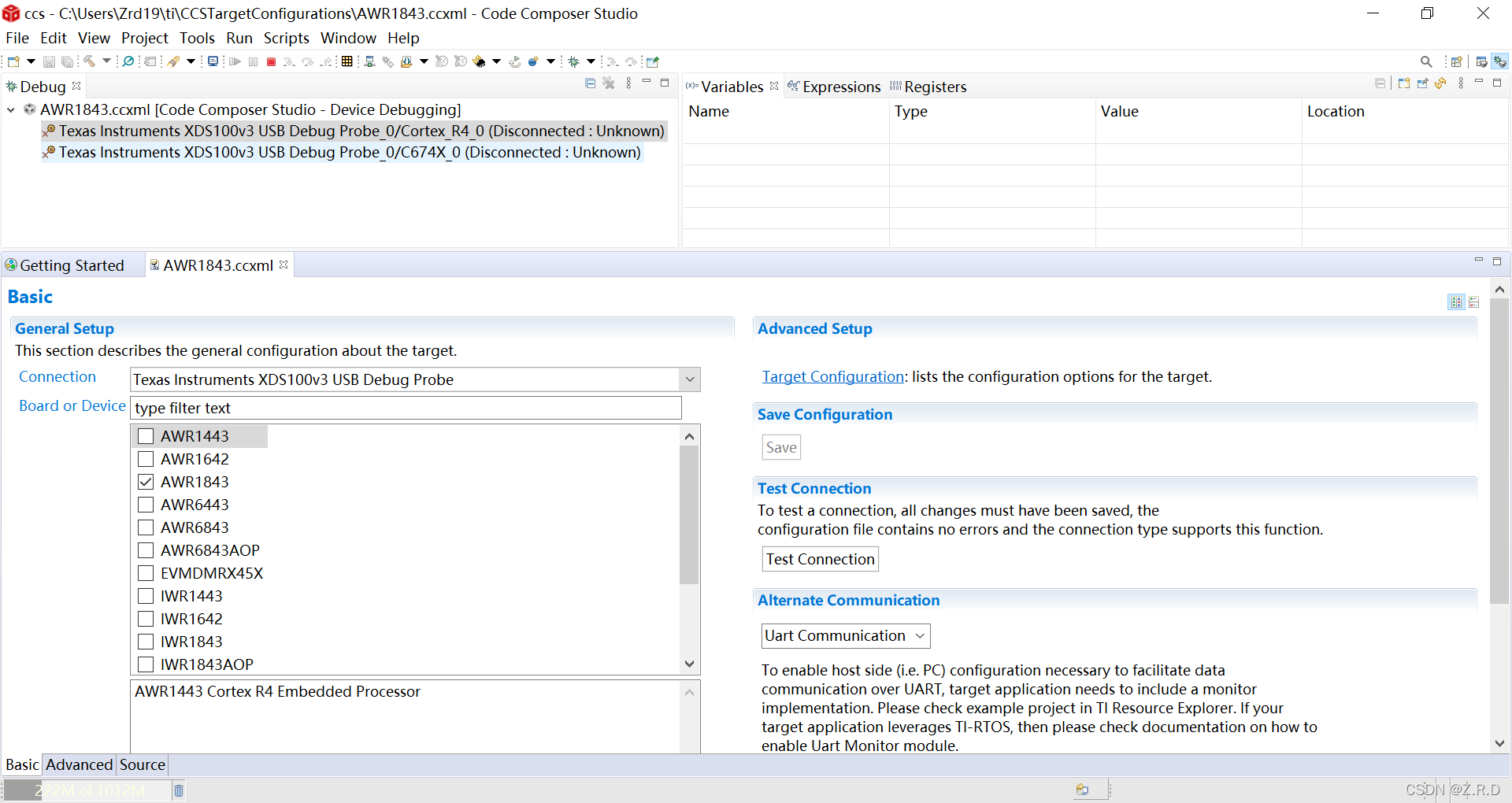Enable the AWR6843AOP checkbox

pos(146,550)
